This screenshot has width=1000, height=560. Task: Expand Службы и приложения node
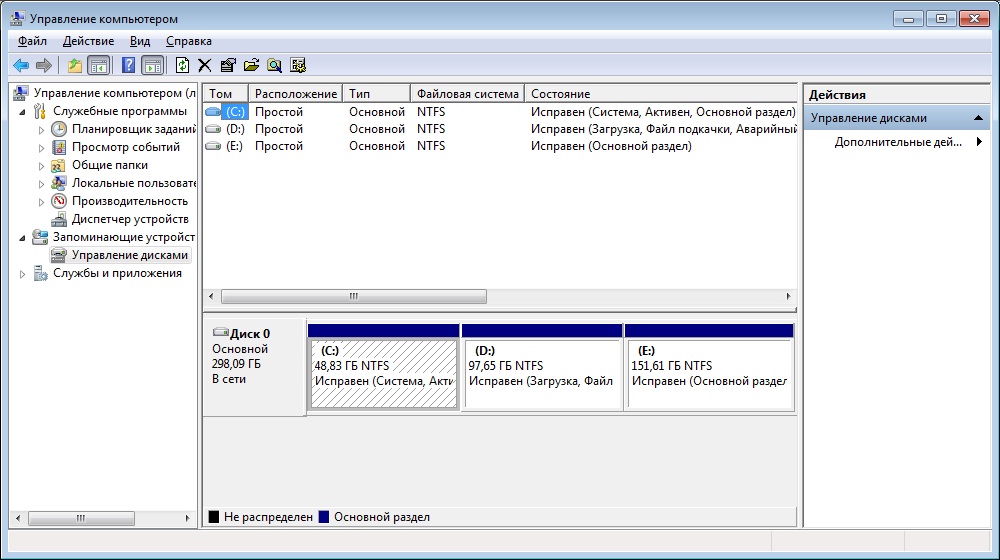click(22, 274)
